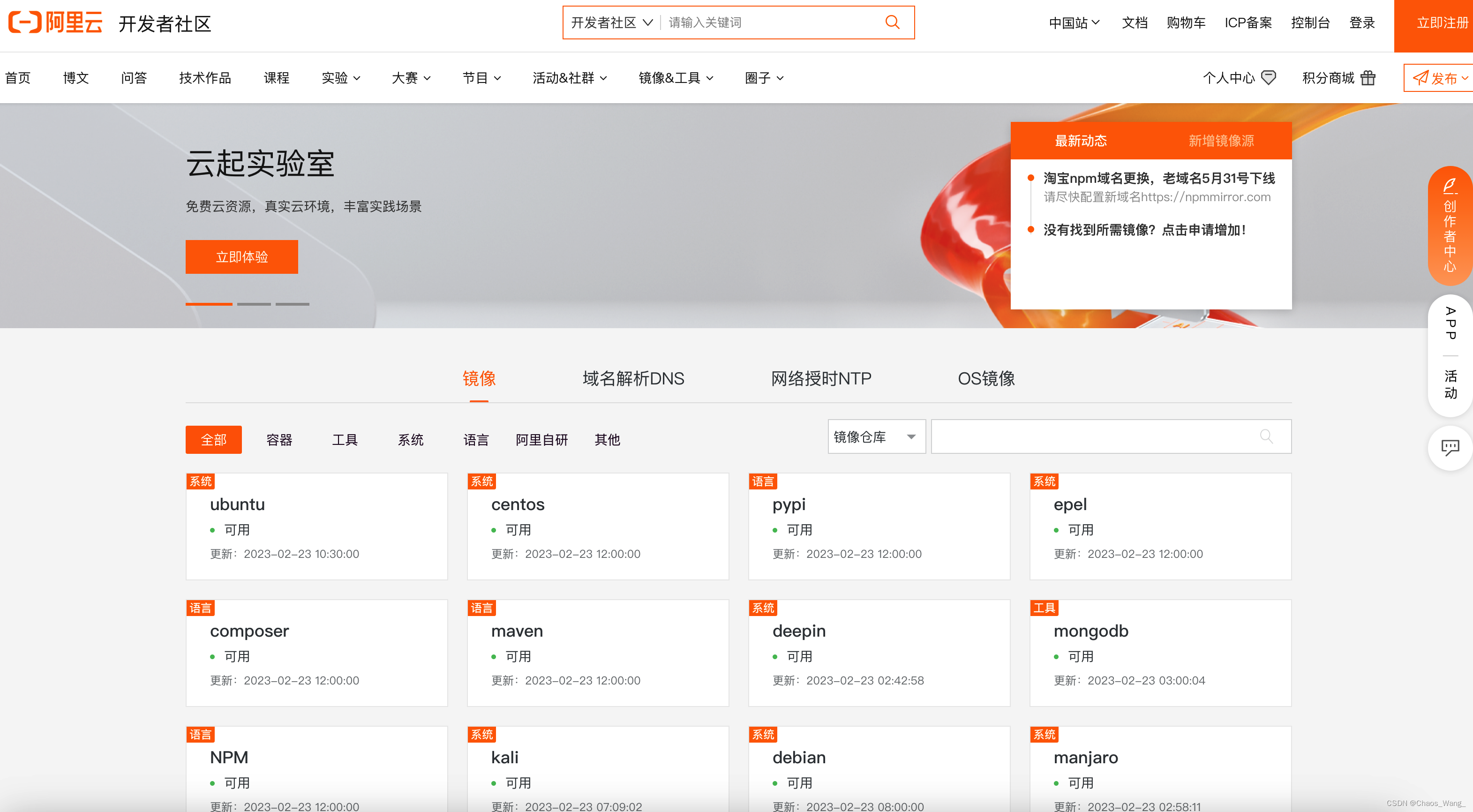Viewport: 1473px width, 812px height.
Task: Click the gift icon beside 积分商城
Action: point(1369,78)
